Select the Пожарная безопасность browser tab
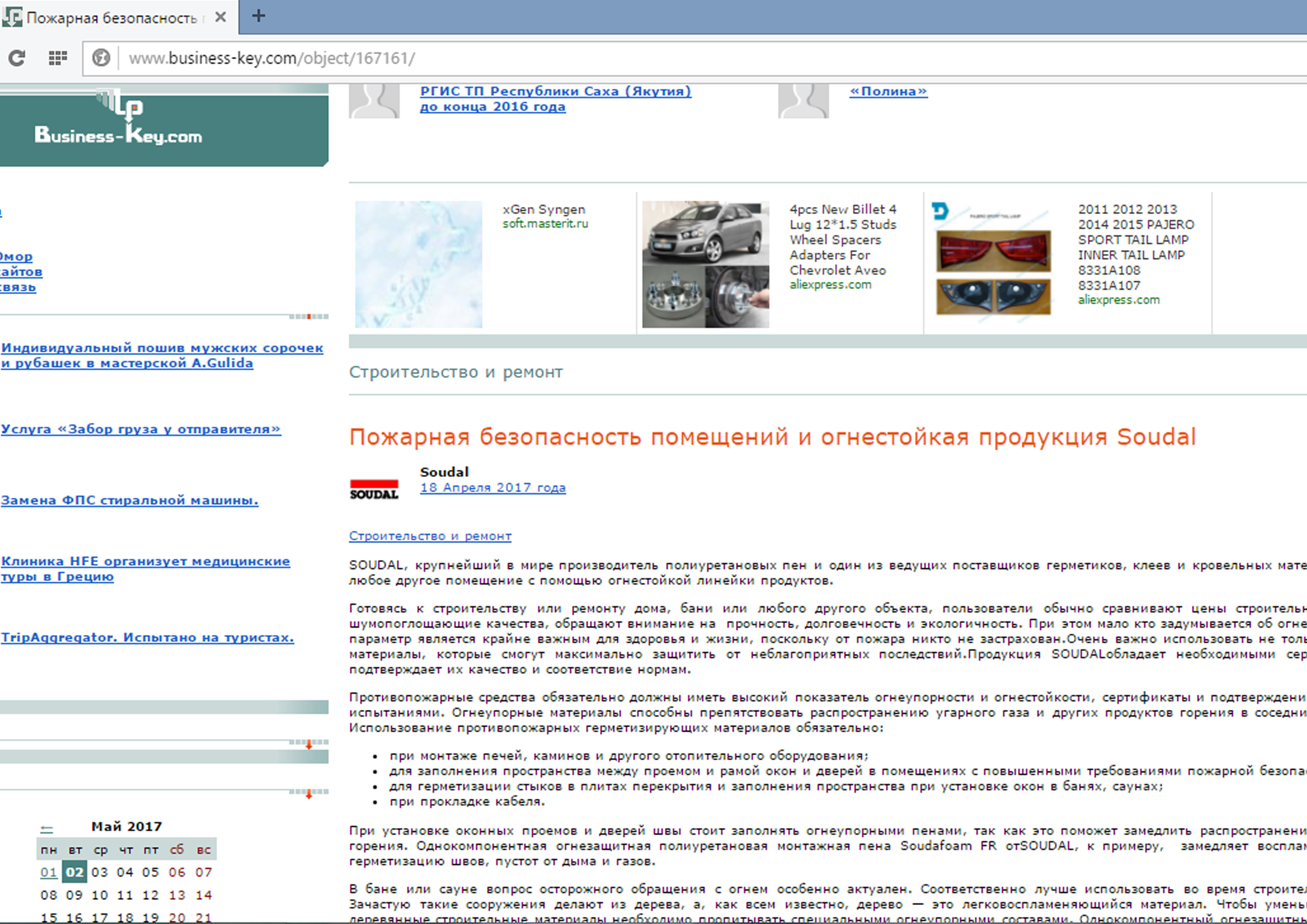The height and width of the screenshot is (924, 1307). (119, 18)
